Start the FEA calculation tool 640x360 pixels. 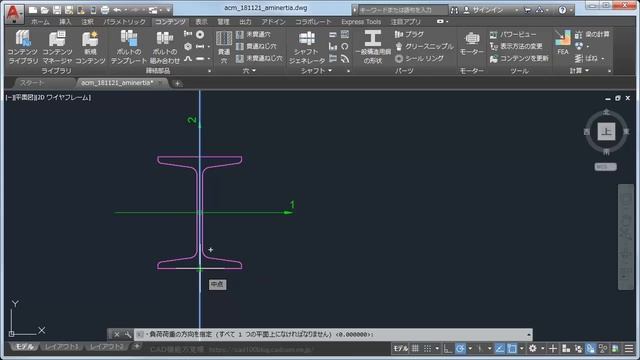tap(562, 42)
